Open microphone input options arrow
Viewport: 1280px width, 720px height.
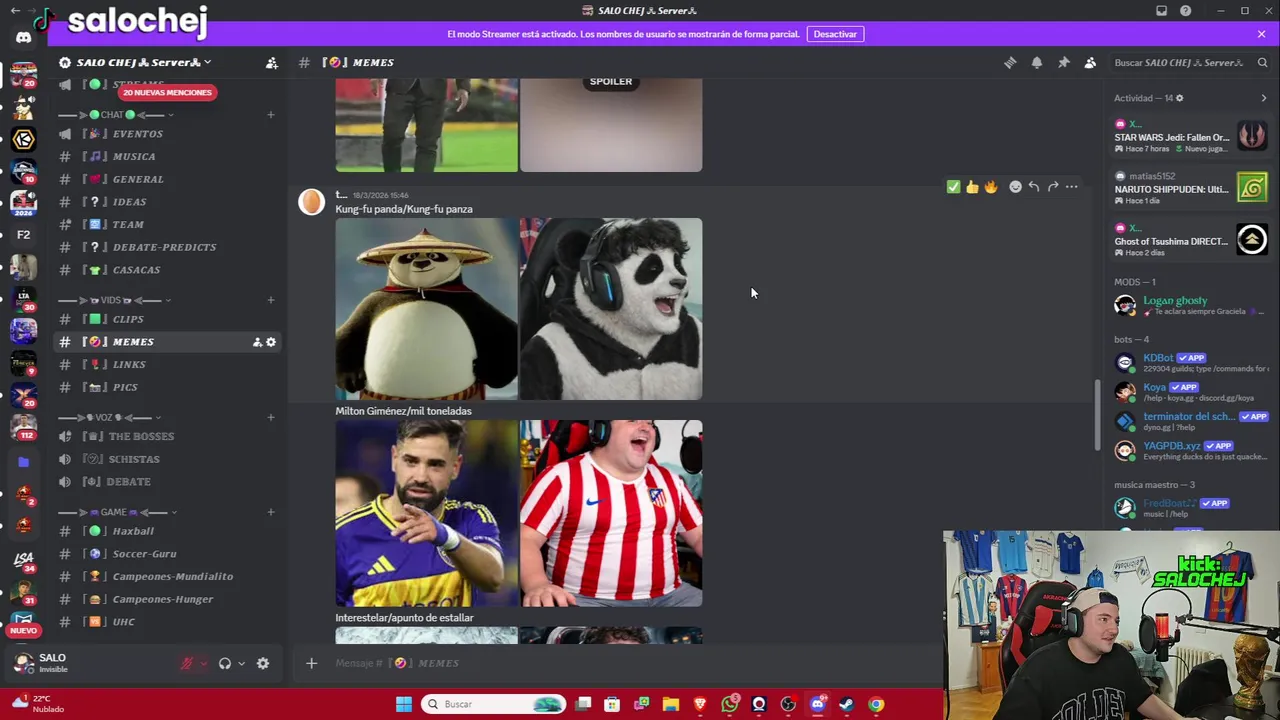pos(203,663)
